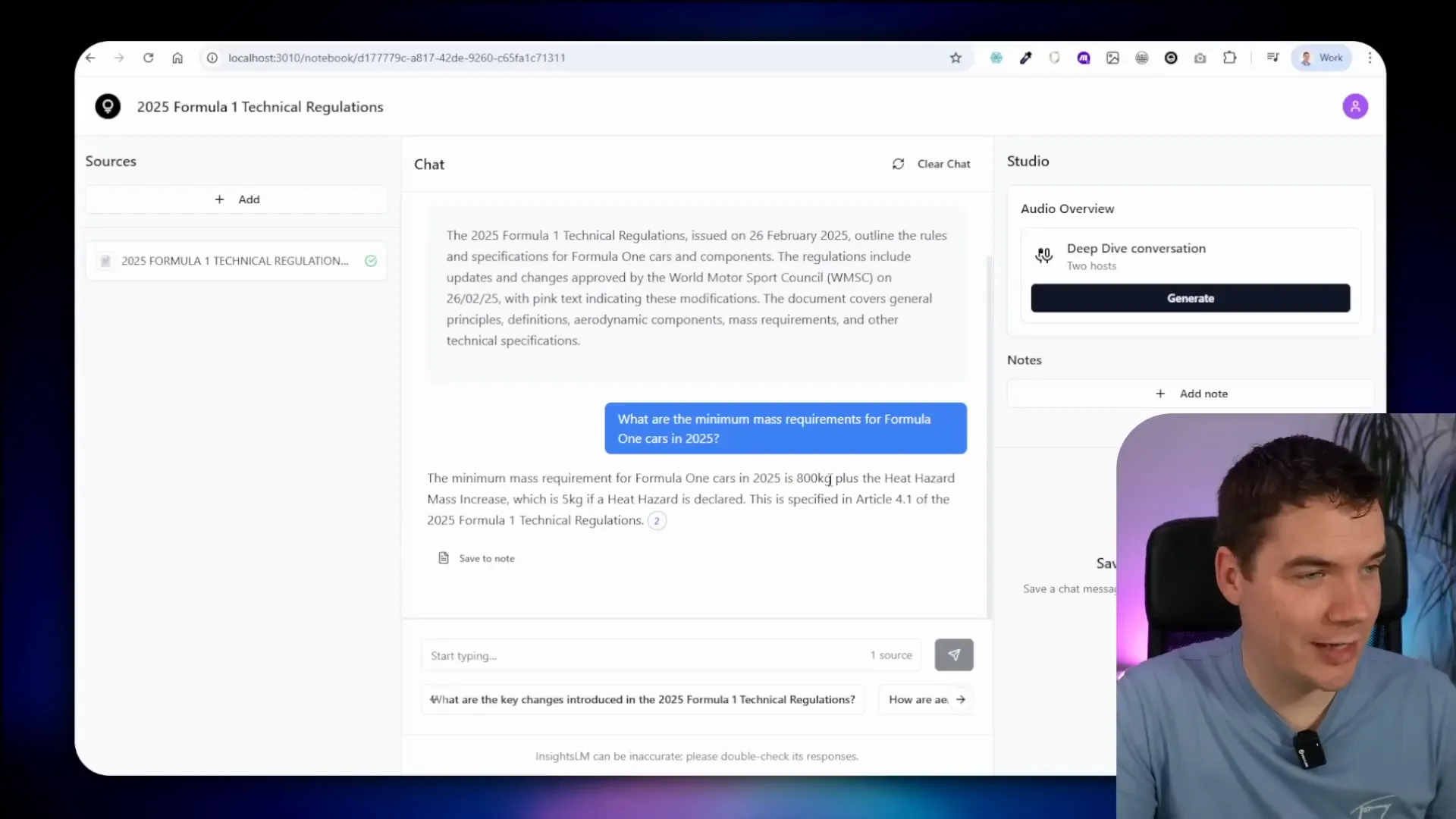Open the purple user avatar menu

[x=1355, y=106]
